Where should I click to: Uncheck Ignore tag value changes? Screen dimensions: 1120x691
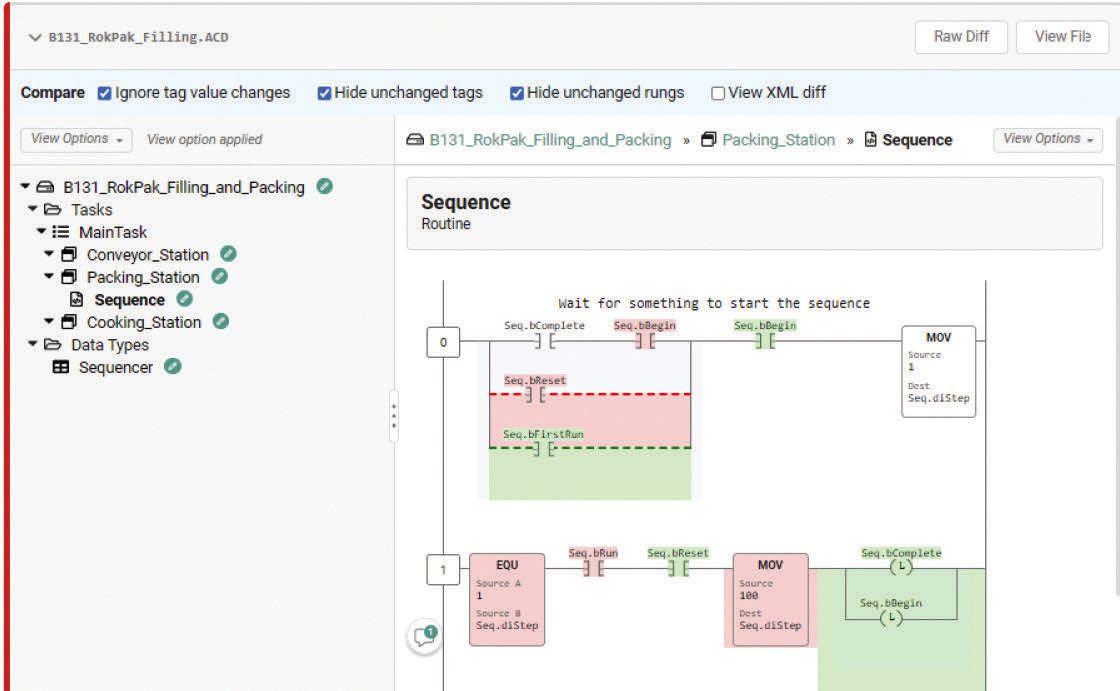pos(105,93)
